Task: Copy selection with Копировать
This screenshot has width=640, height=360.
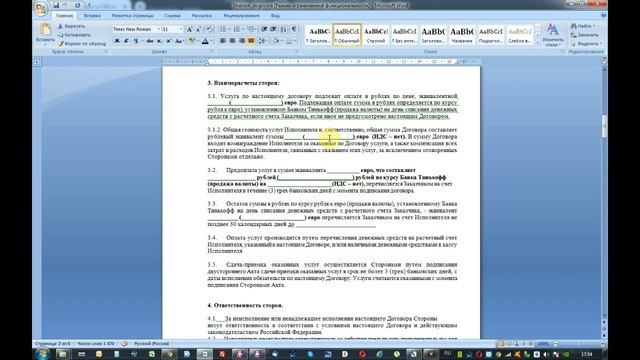Action: (x=74, y=35)
